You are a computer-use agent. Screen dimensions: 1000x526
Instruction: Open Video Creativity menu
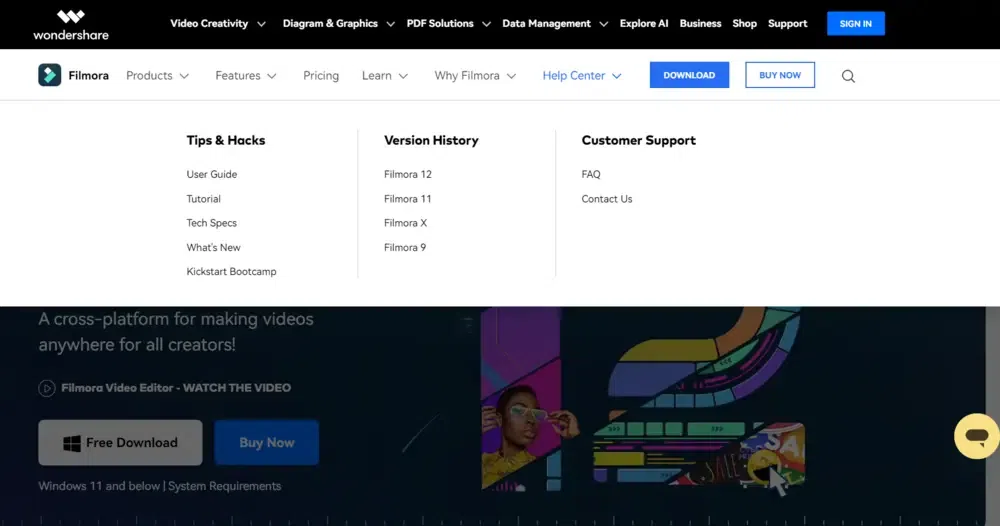pos(209,24)
